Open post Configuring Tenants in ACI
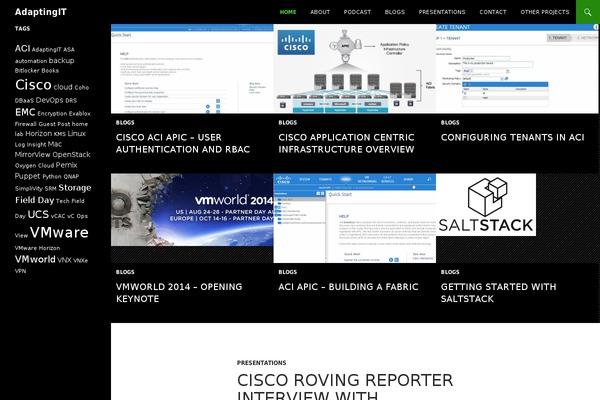 (512, 137)
